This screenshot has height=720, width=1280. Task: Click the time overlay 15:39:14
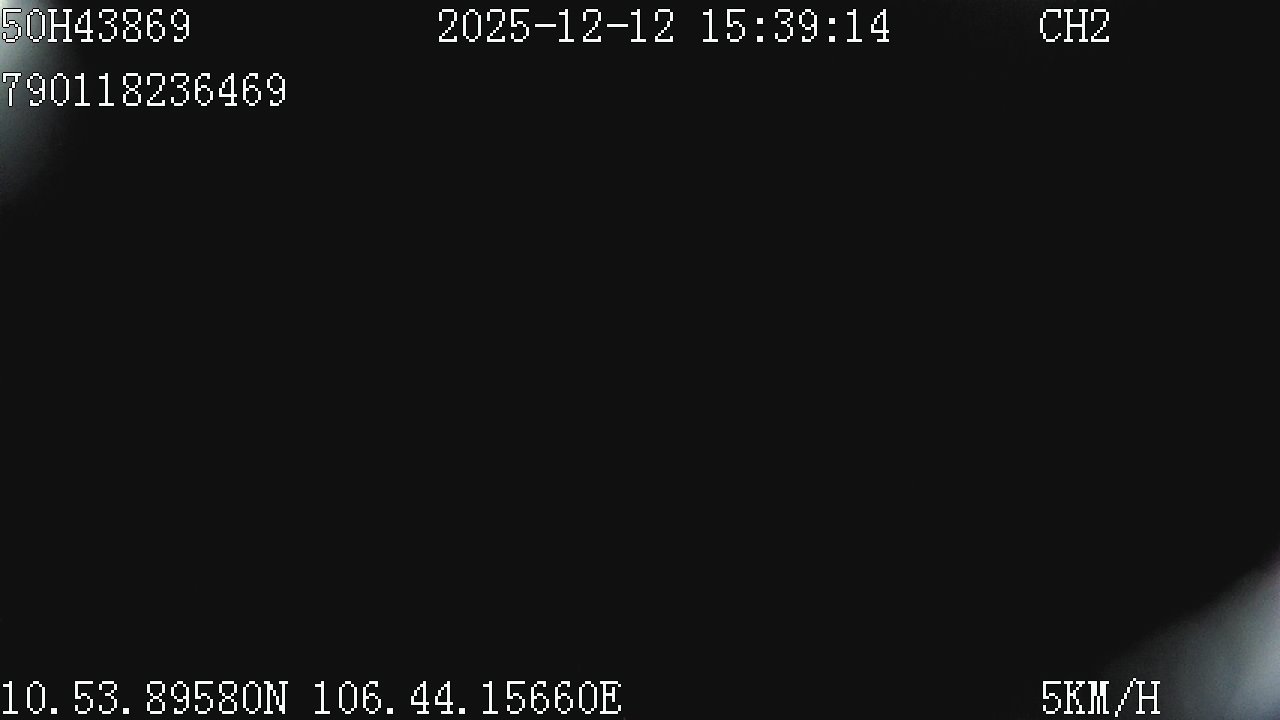coord(795,27)
